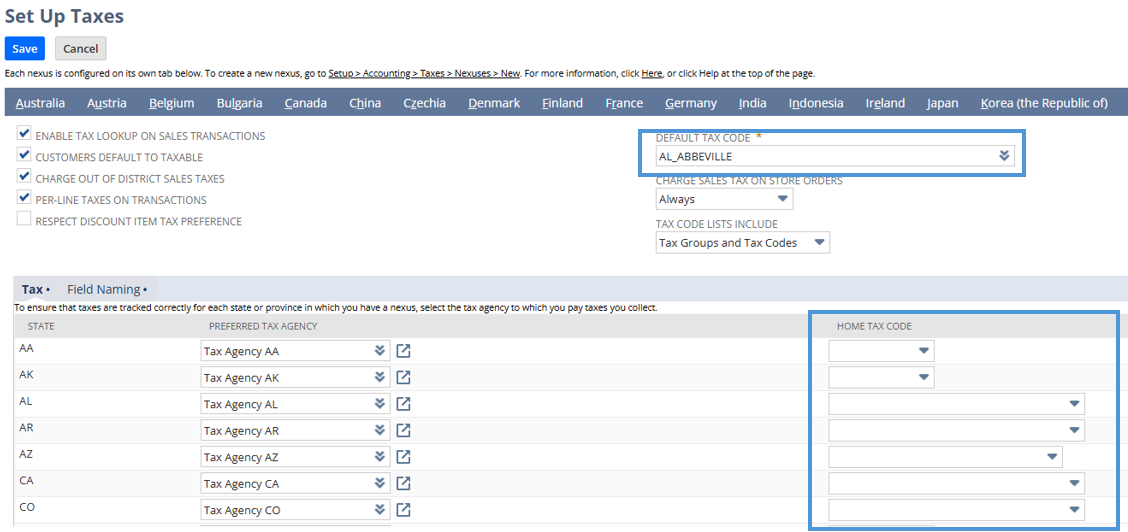This screenshot has width=1128, height=532.
Task: Switch to the Germany nexus tab
Action: pyautogui.click(x=691, y=103)
